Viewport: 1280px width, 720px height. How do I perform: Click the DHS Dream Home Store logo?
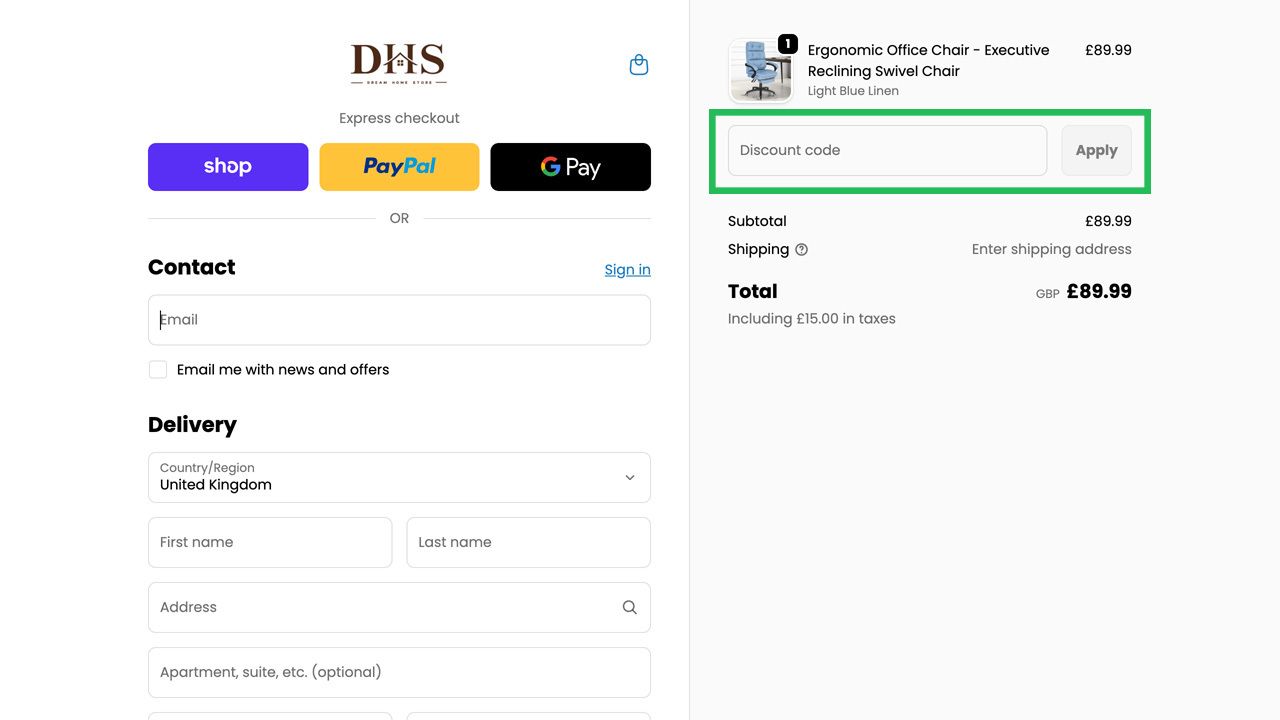click(x=398, y=63)
